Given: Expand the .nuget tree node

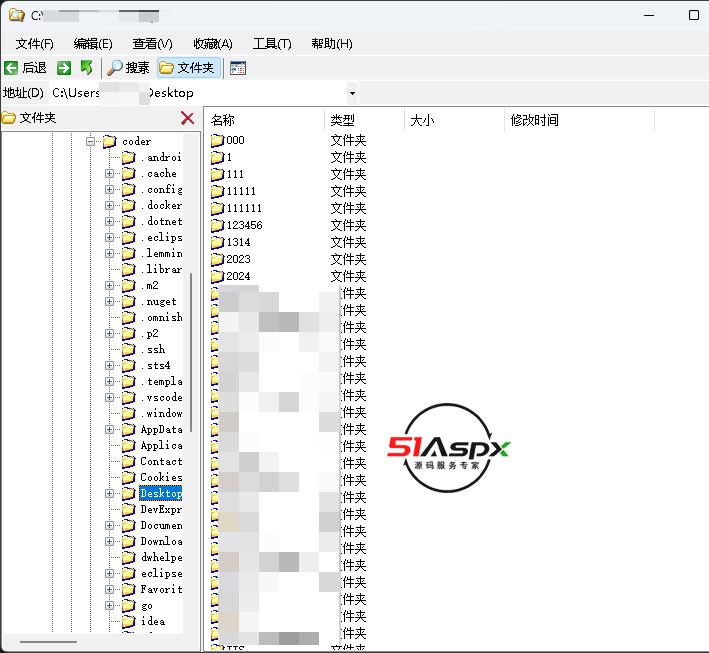Looking at the screenshot, I should click(109, 302).
